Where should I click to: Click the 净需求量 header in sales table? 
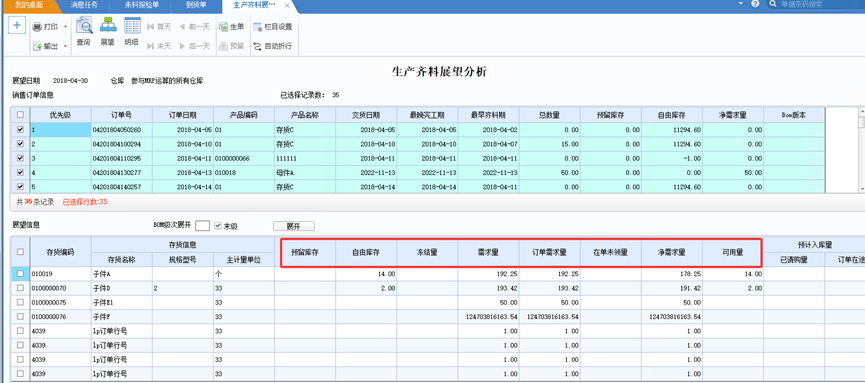(x=733, y=115)
